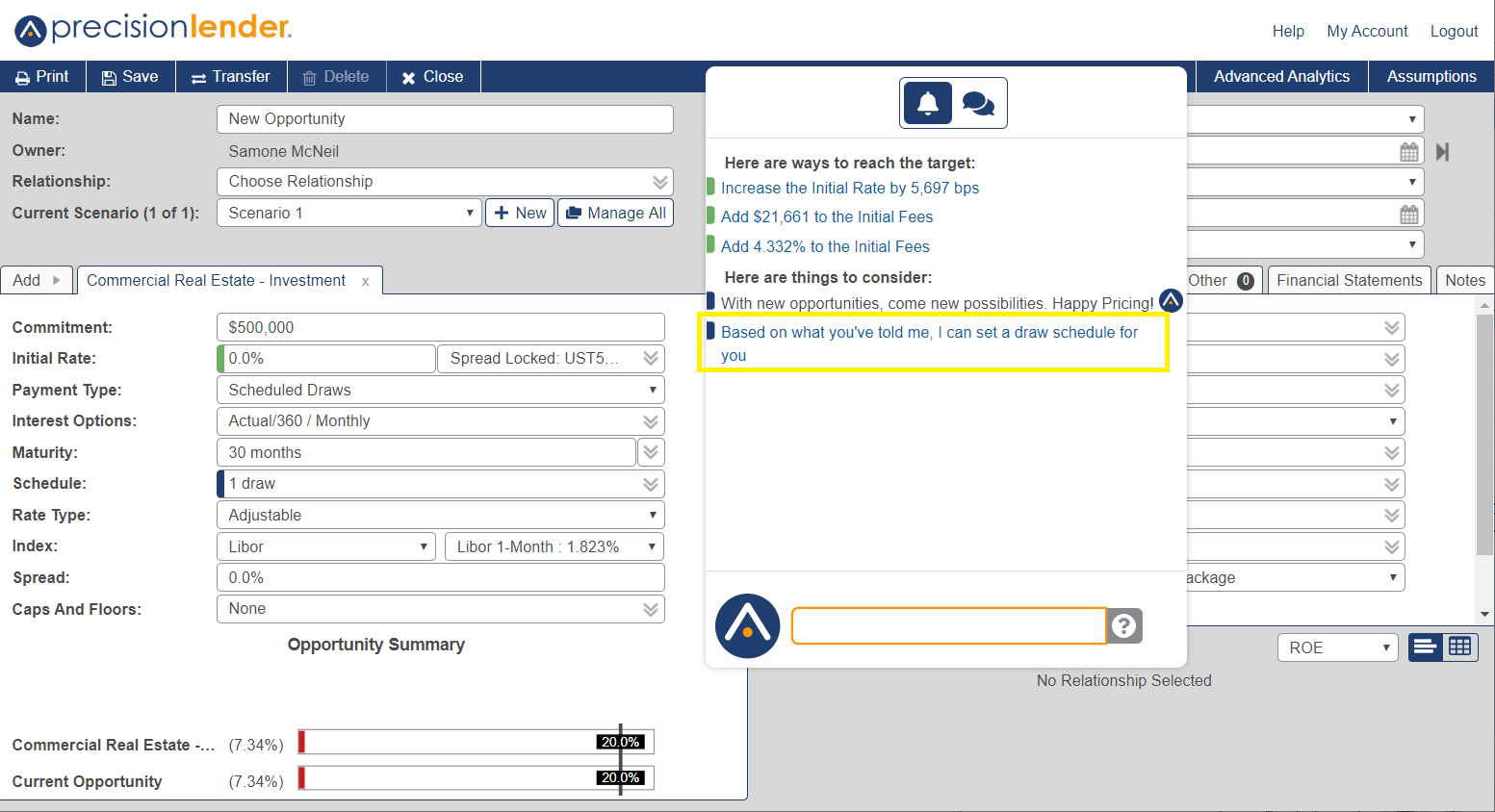The width and height of the screenshot is (1495, 812).
Task: Click the Delete toolbar button
Action: (336, 77)
